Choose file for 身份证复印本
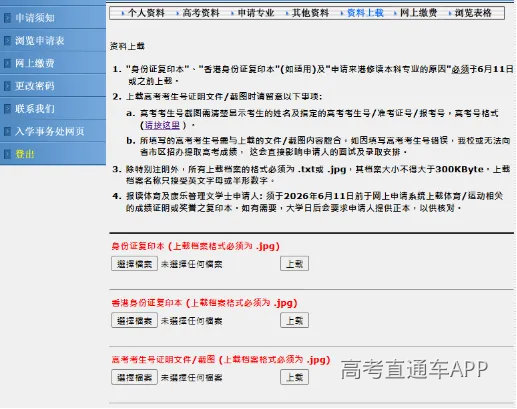Screen dimensions: 517x409 134,264
